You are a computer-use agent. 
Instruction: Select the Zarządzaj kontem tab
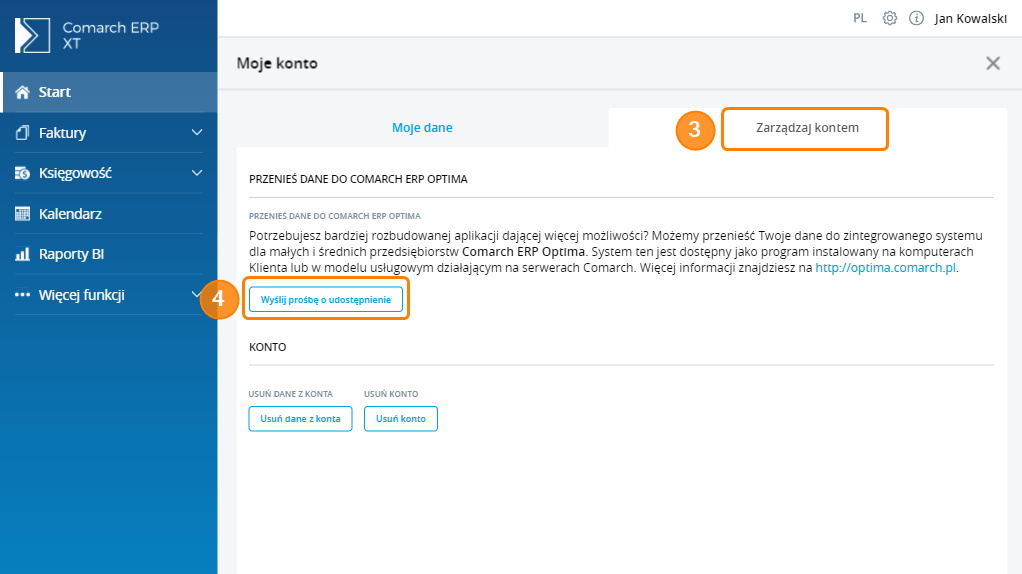point(808,128)
